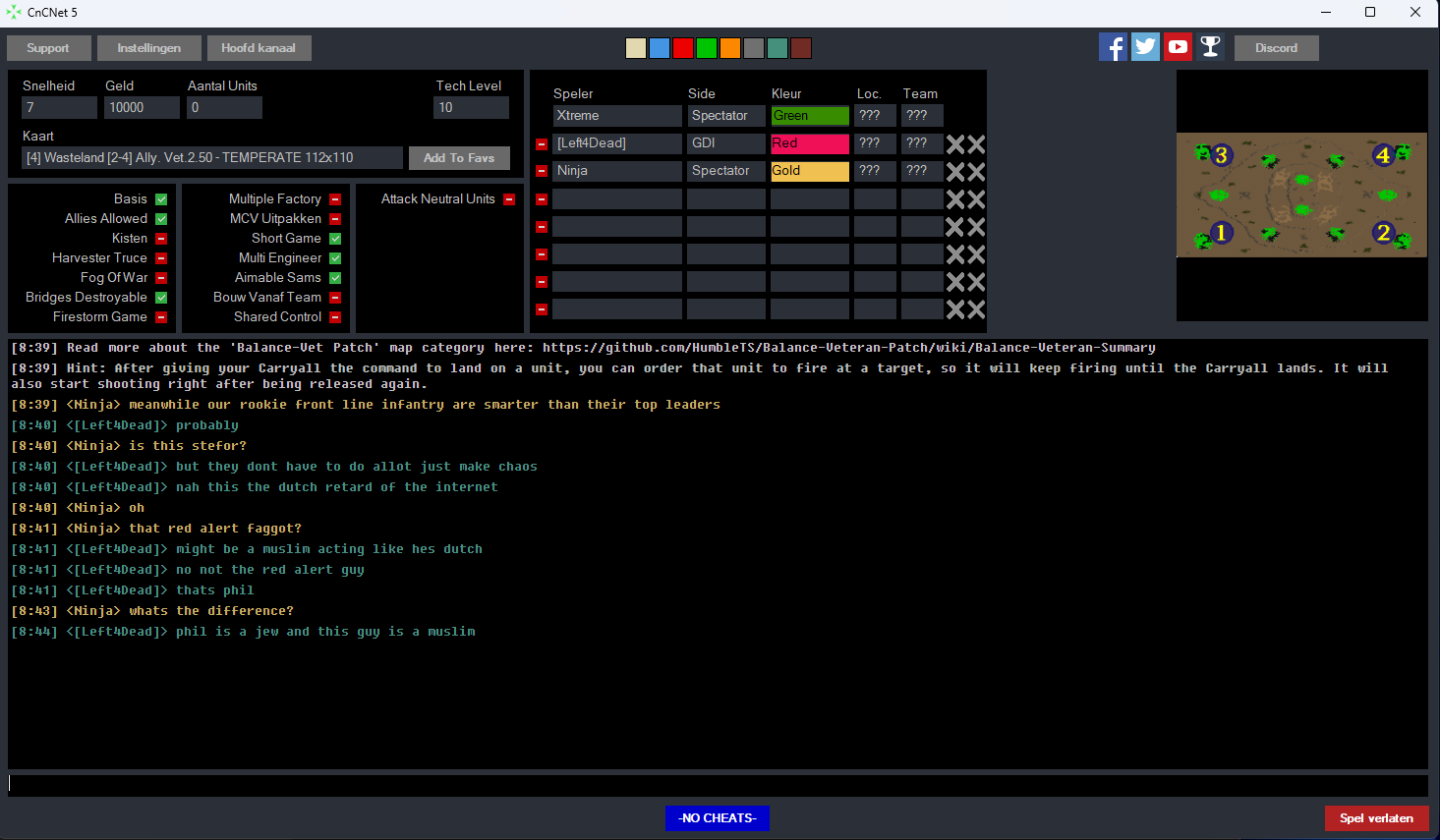Click the chat message input field

(x=718, y=784)
